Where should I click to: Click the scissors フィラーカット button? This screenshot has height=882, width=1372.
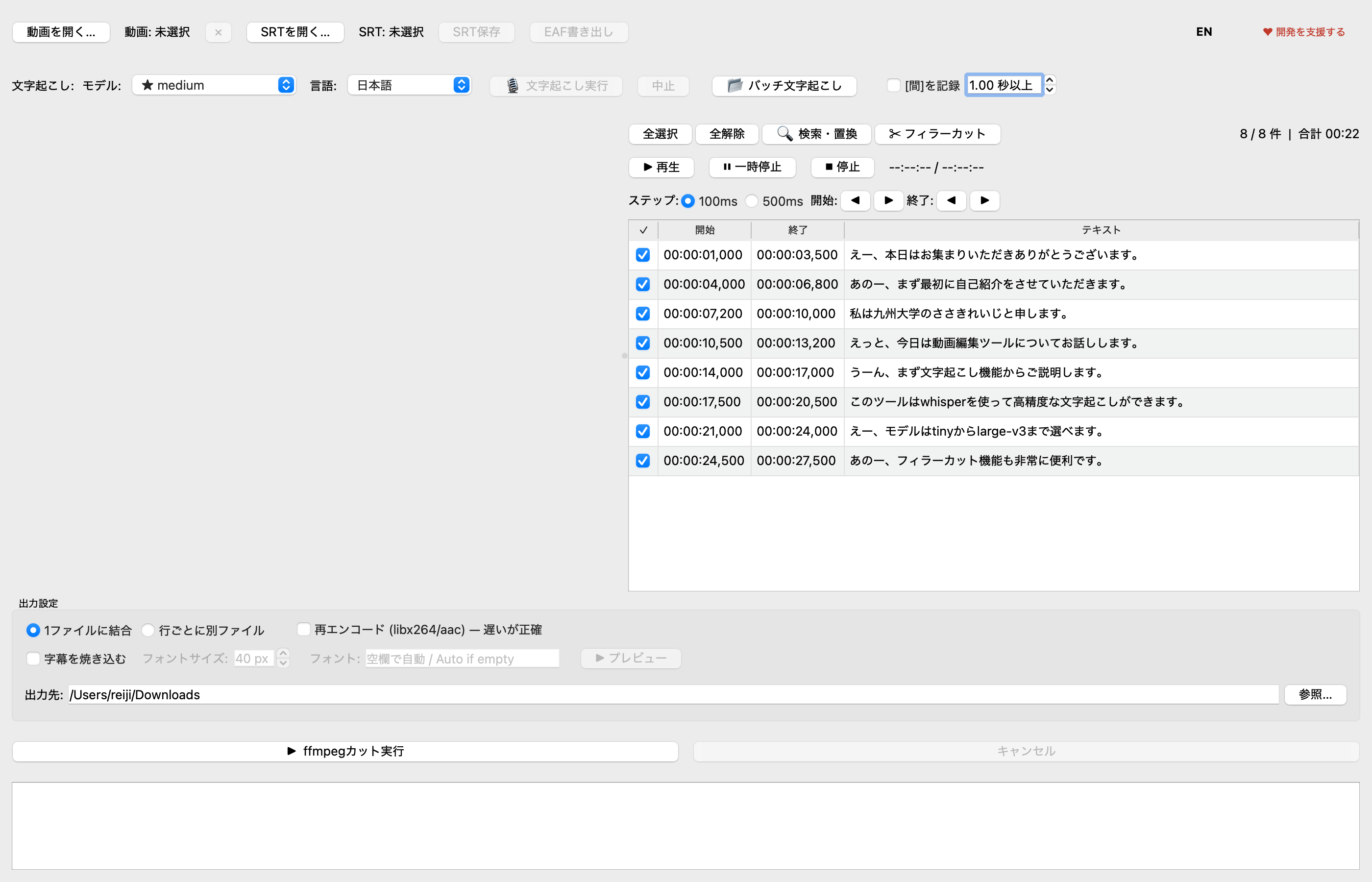tap(937, 134)
